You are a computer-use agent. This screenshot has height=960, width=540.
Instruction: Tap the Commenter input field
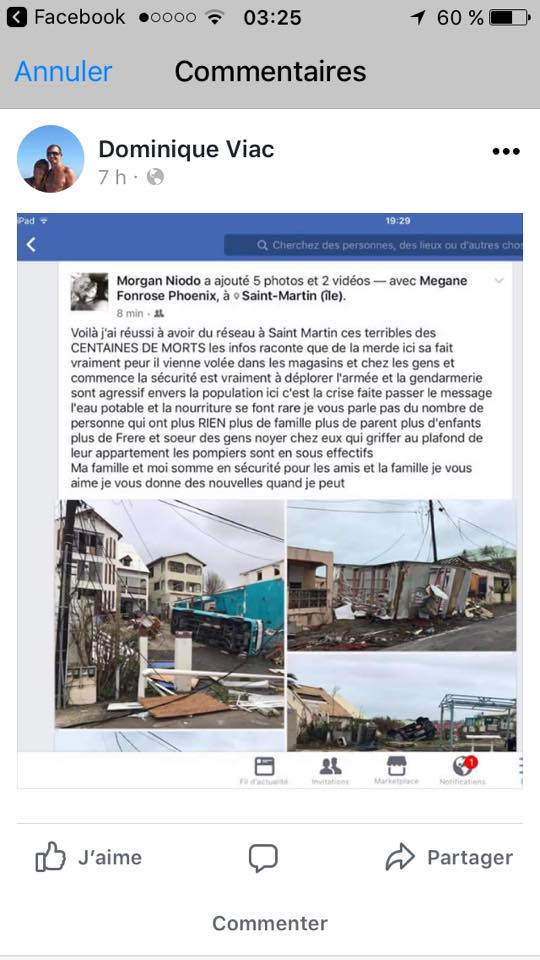270,923
